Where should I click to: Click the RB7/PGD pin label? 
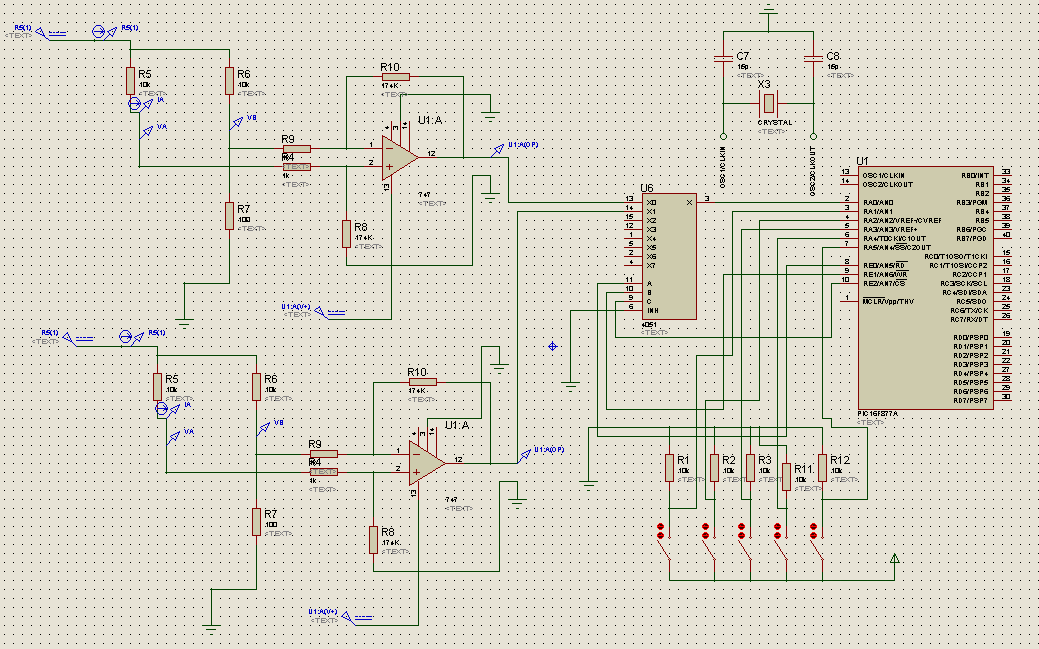coord(972,238)
